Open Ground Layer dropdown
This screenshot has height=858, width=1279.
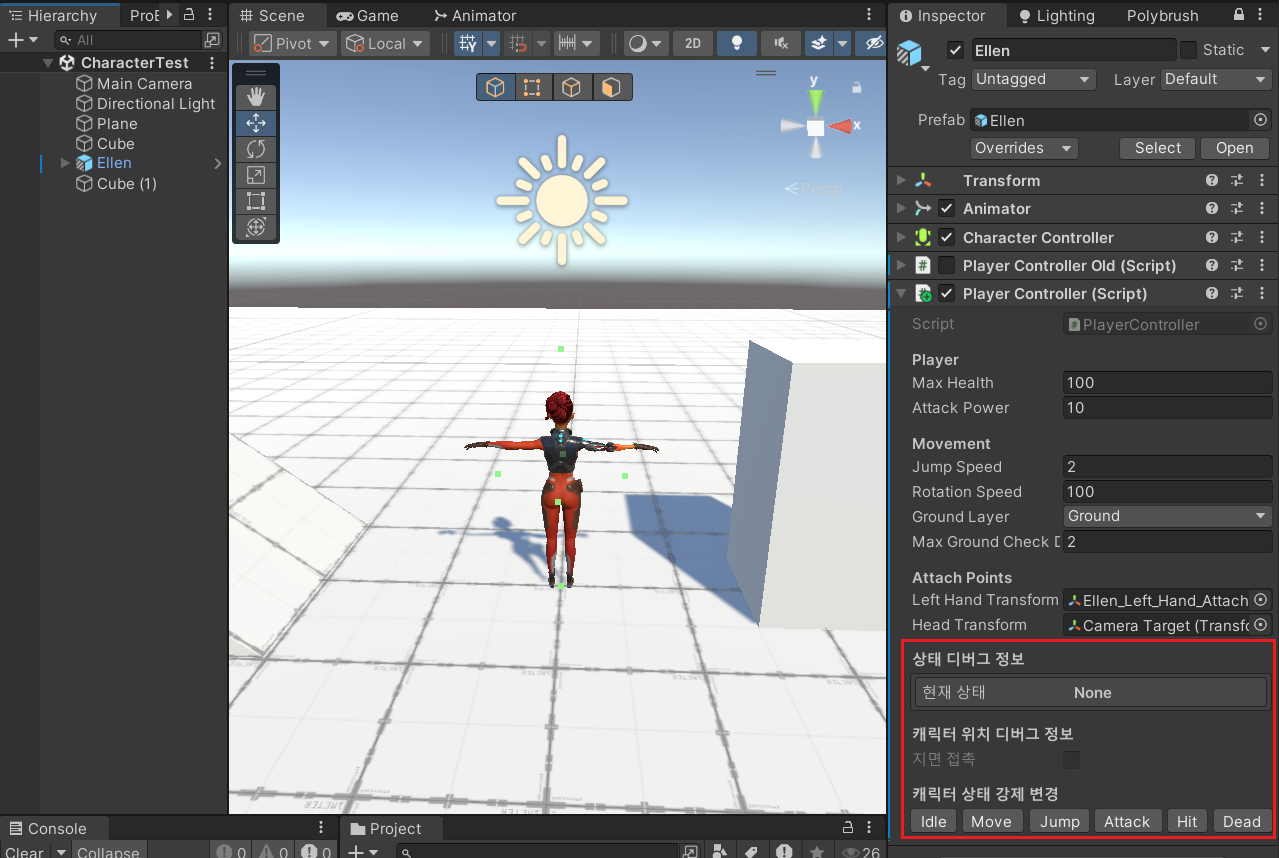[x=1167, y=516]
